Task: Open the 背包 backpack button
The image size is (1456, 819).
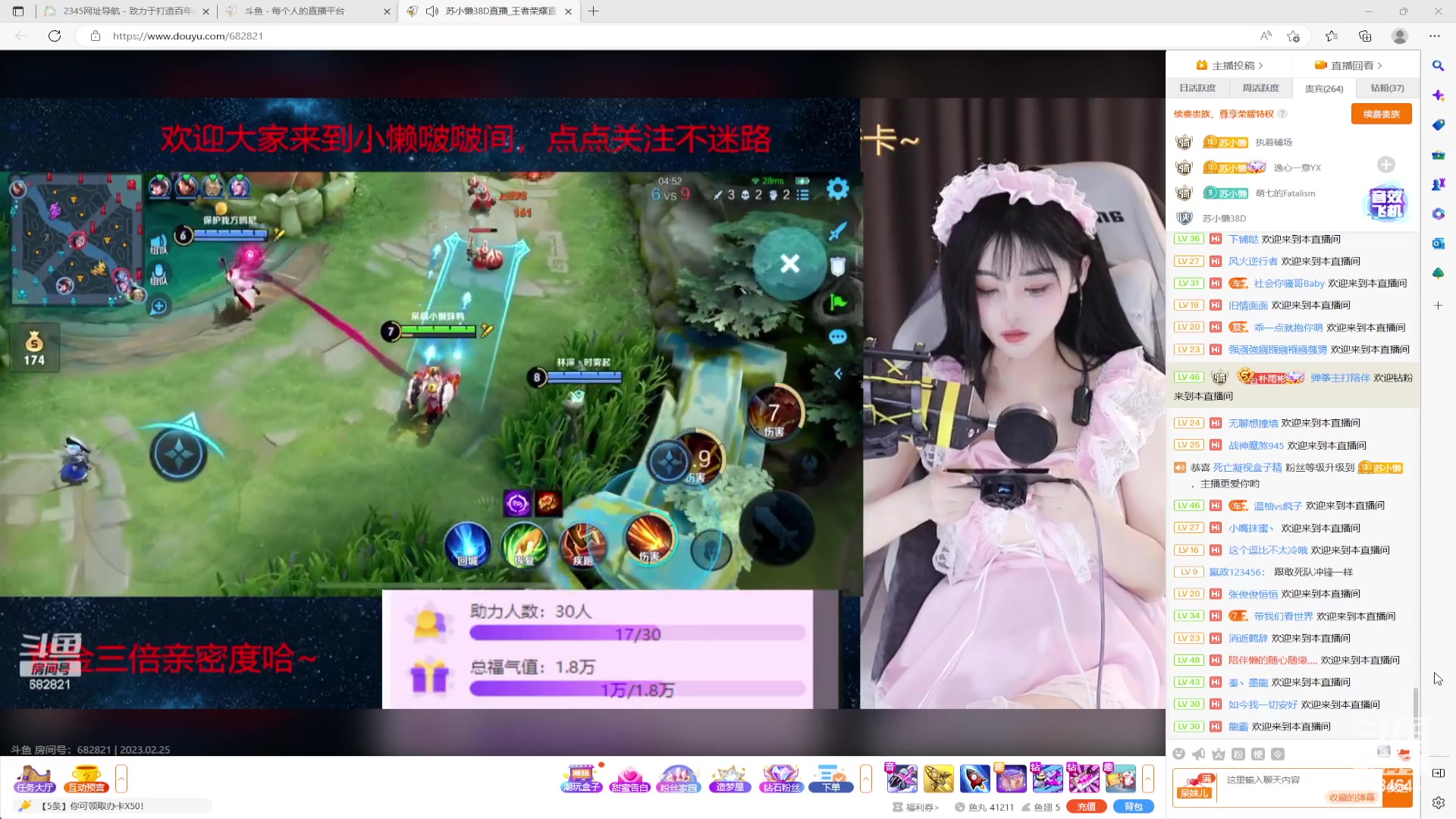Action: pos(1134,807)
